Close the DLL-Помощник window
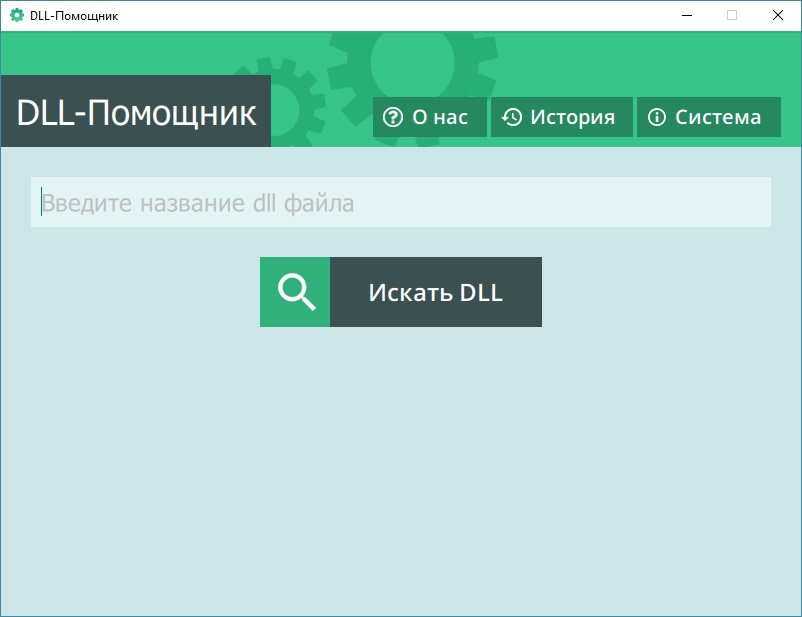 778,15
